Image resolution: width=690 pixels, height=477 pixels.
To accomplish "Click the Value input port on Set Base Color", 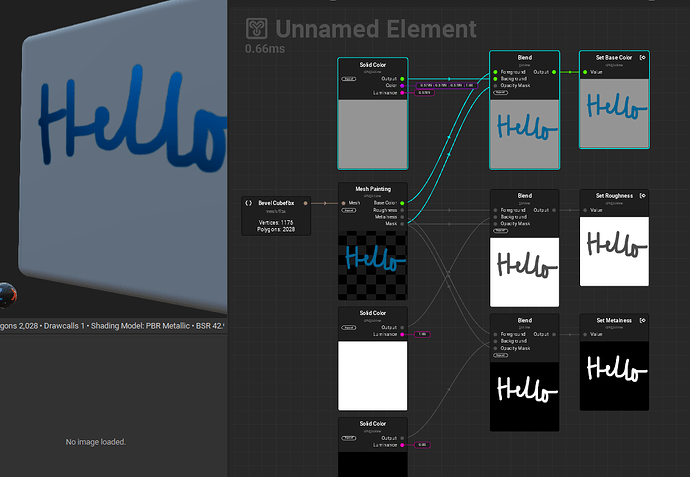I will click(x=585, y=72).
